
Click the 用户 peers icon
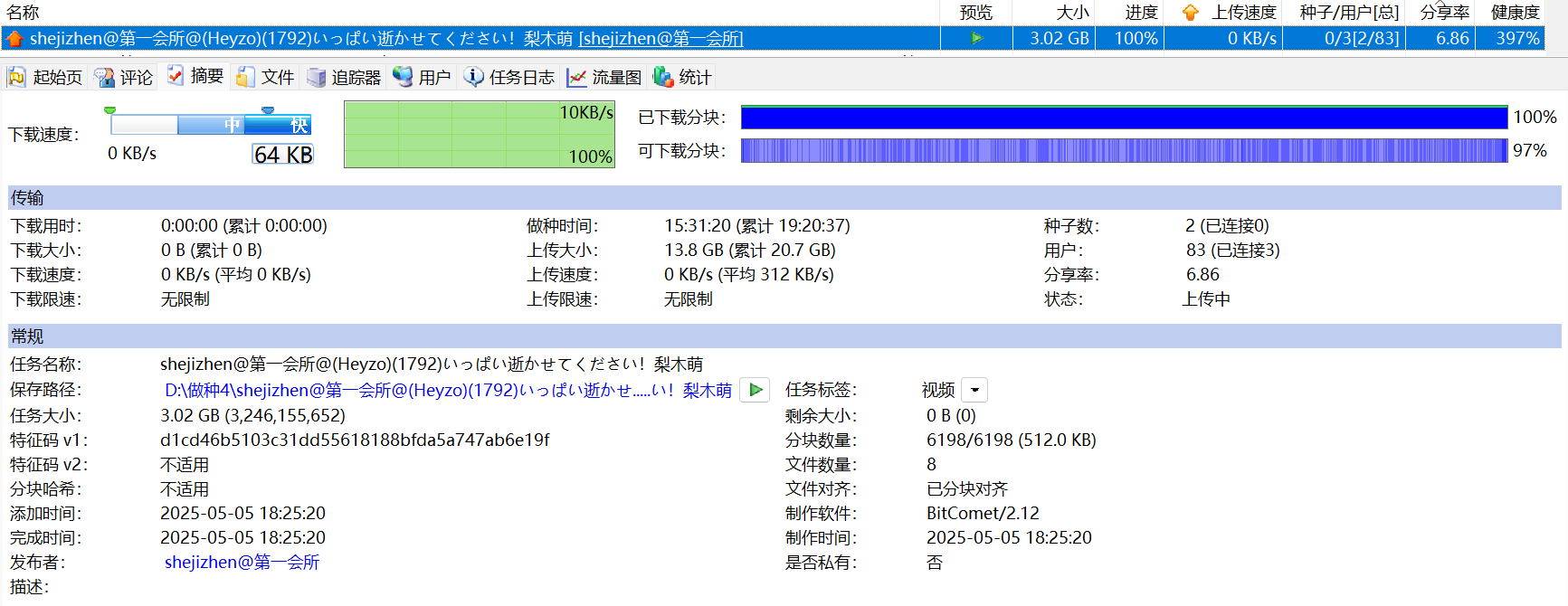pos(403,77)
